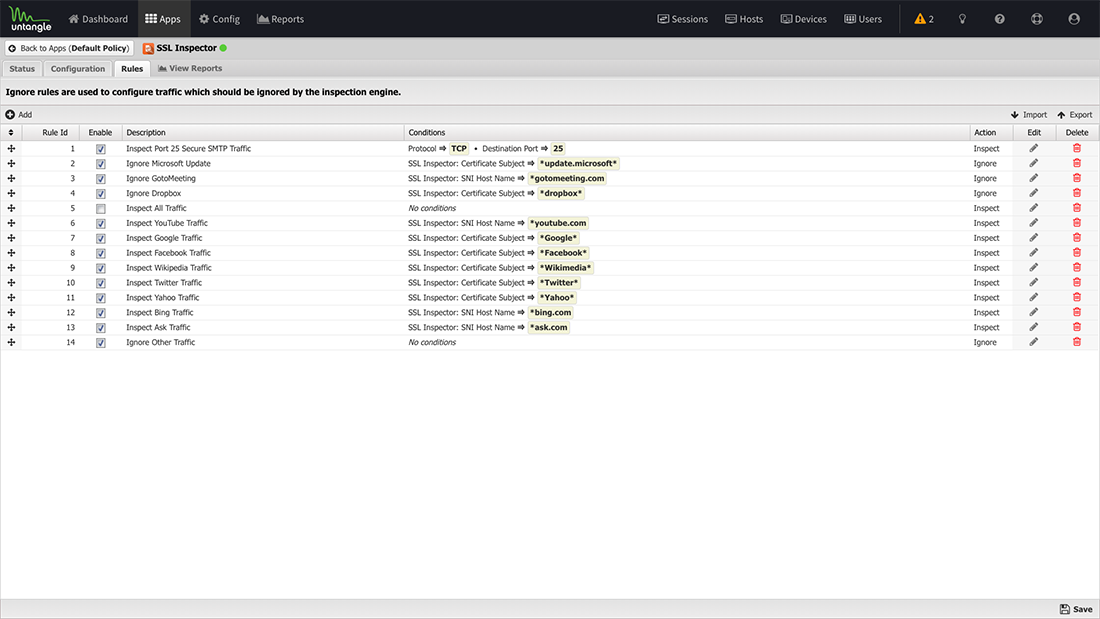The height and width of the screenshot is (619, 1100).
Task: Switch to the Status tab
Action: 22,69
